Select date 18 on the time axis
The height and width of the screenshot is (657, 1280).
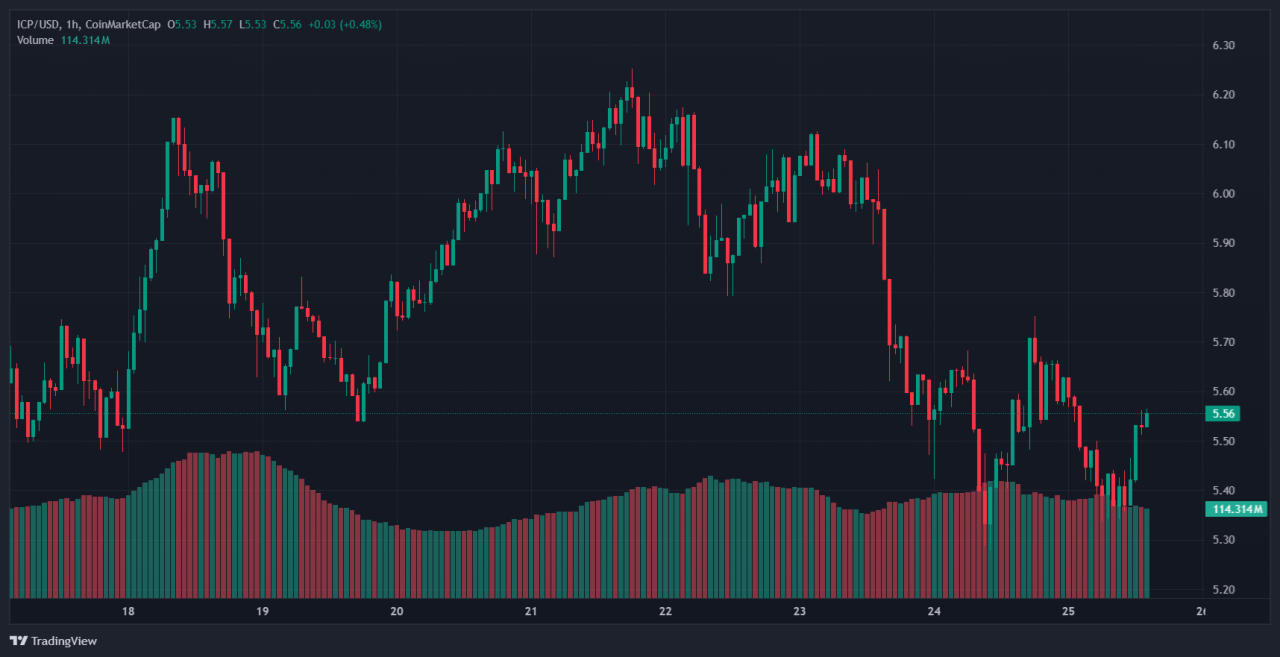[x=128, y=611]
